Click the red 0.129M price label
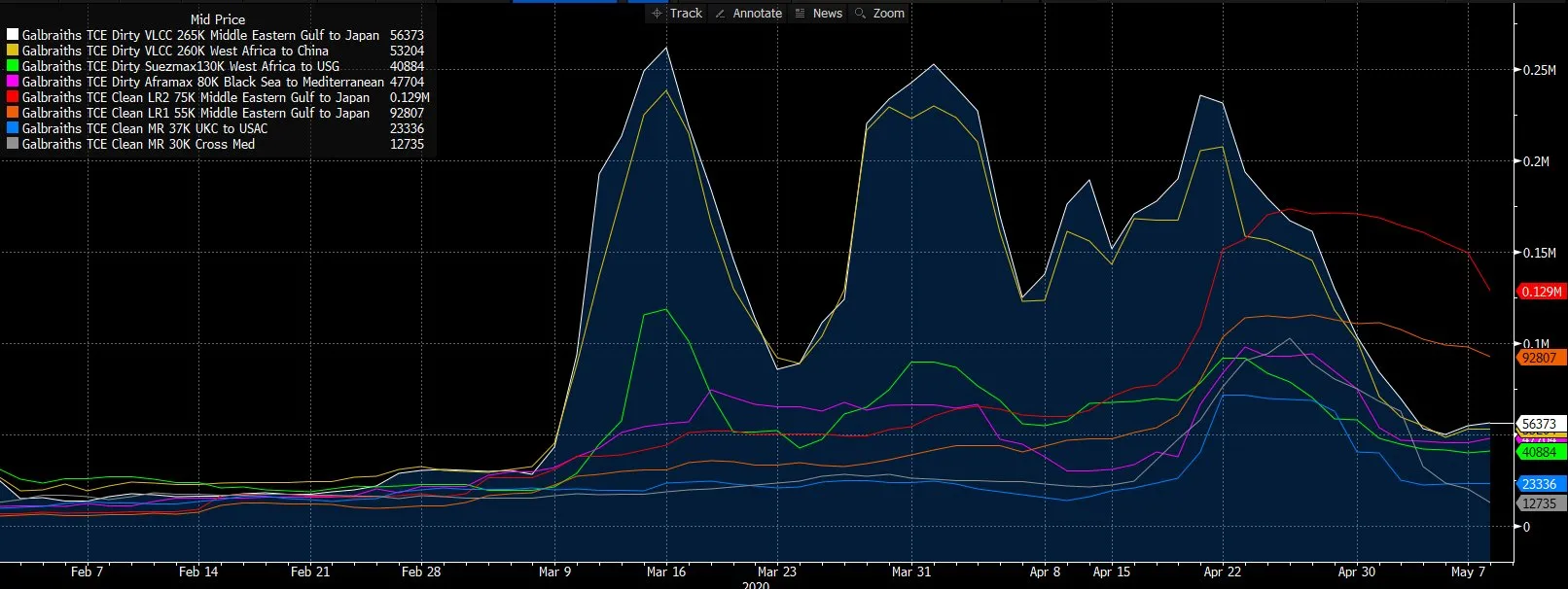The image size is (1568, 589). pos(1541,292)
